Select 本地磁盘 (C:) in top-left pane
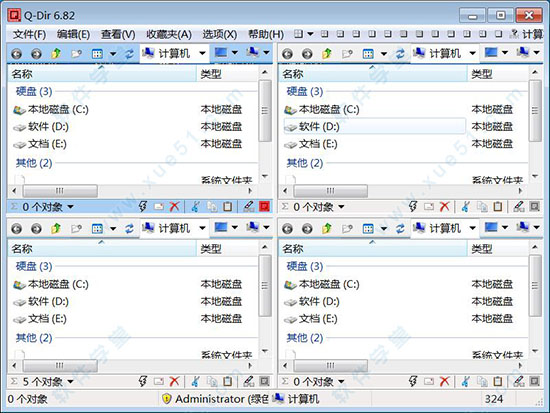This screenshot has height=413, width=550. [51, 110]
